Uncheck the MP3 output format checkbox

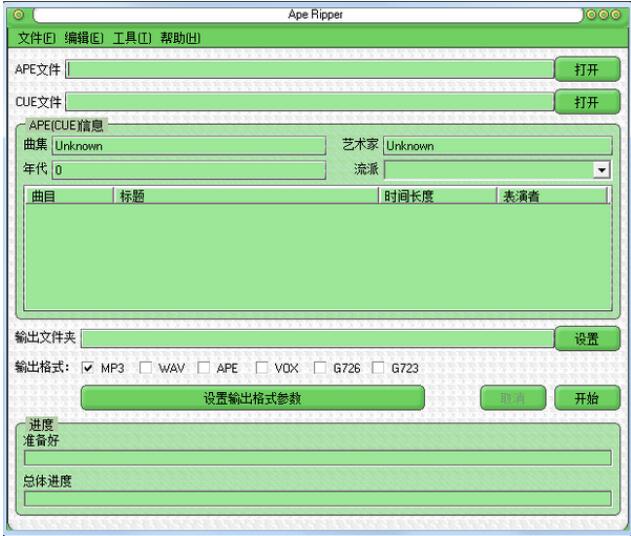(x=87, y=368)
